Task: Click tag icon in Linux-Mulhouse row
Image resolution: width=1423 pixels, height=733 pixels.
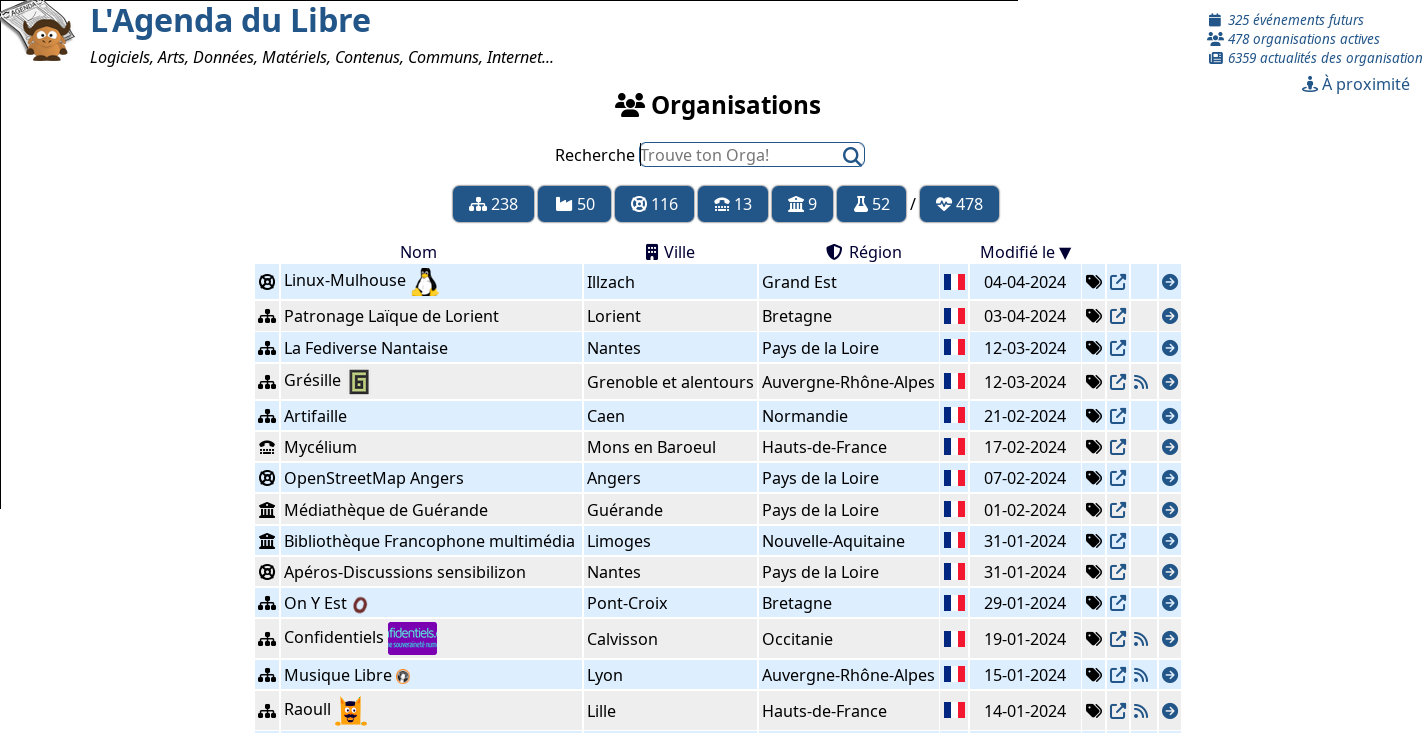Action: tap(1094, 282)
